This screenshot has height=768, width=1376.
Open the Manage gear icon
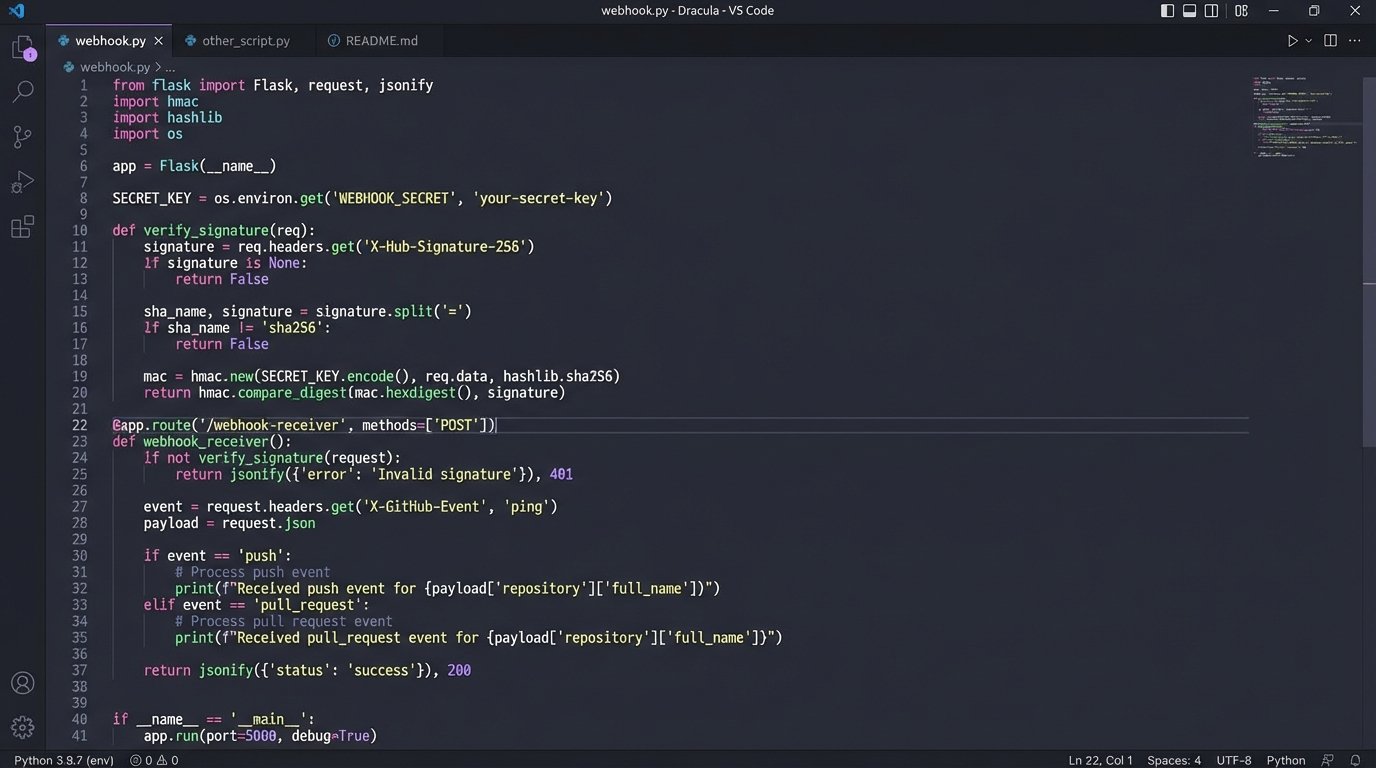(x=22, y=727)
